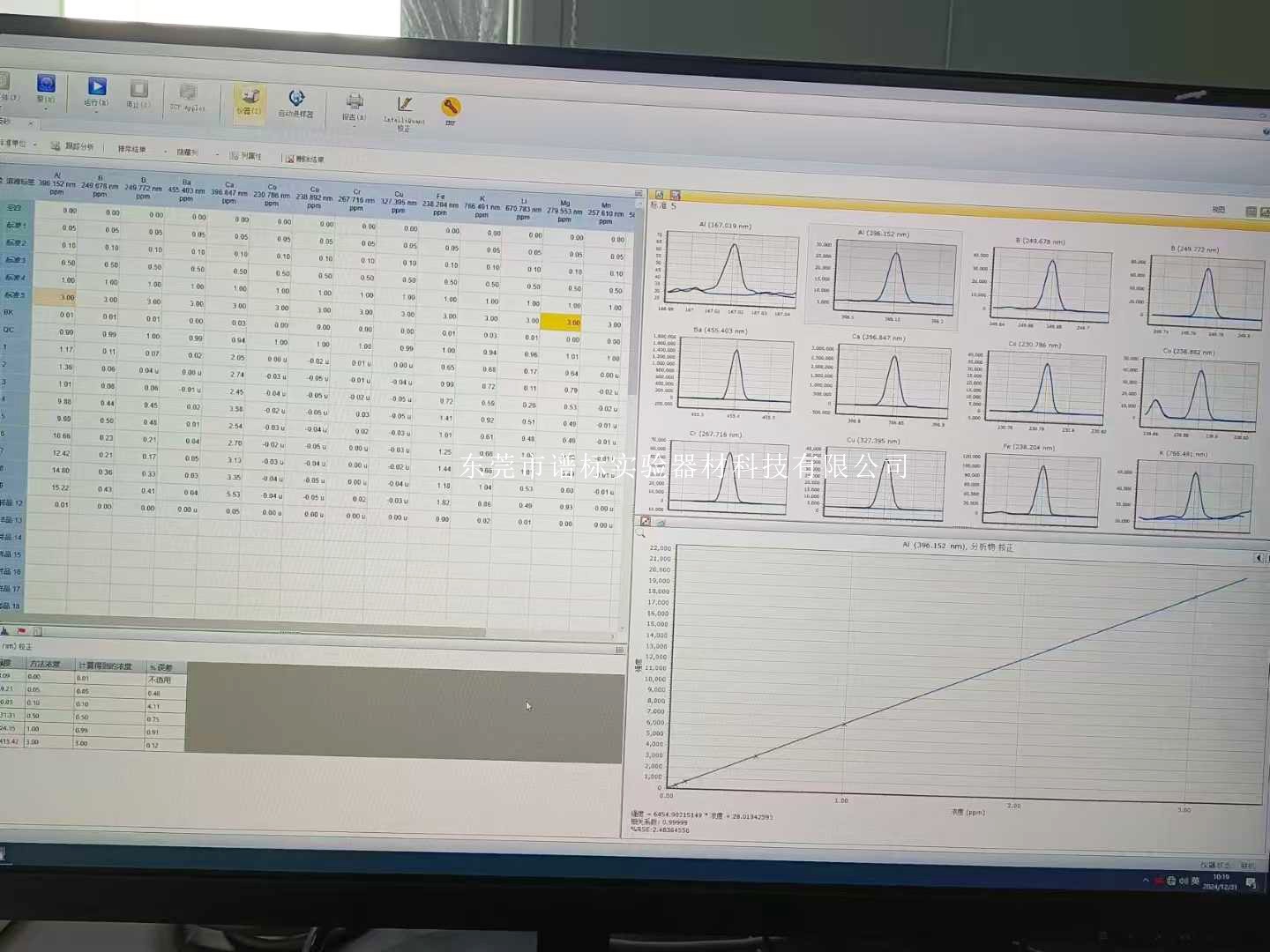The height and width of the screenshot is (952, 1270).
Task: Click the Delete Results (删除结果) button
Action: pos(304,160)
